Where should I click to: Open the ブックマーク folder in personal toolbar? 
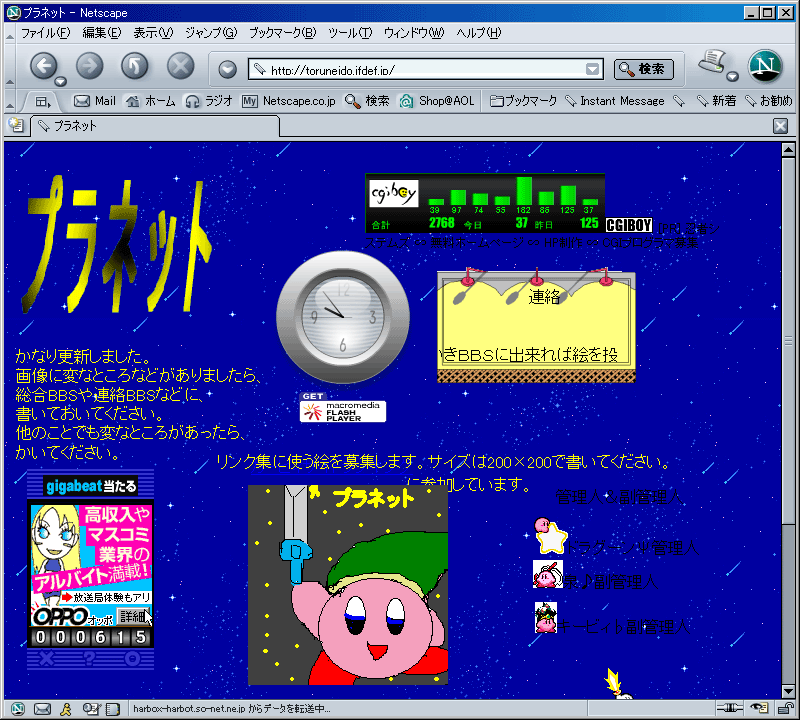tap(523, 101)
